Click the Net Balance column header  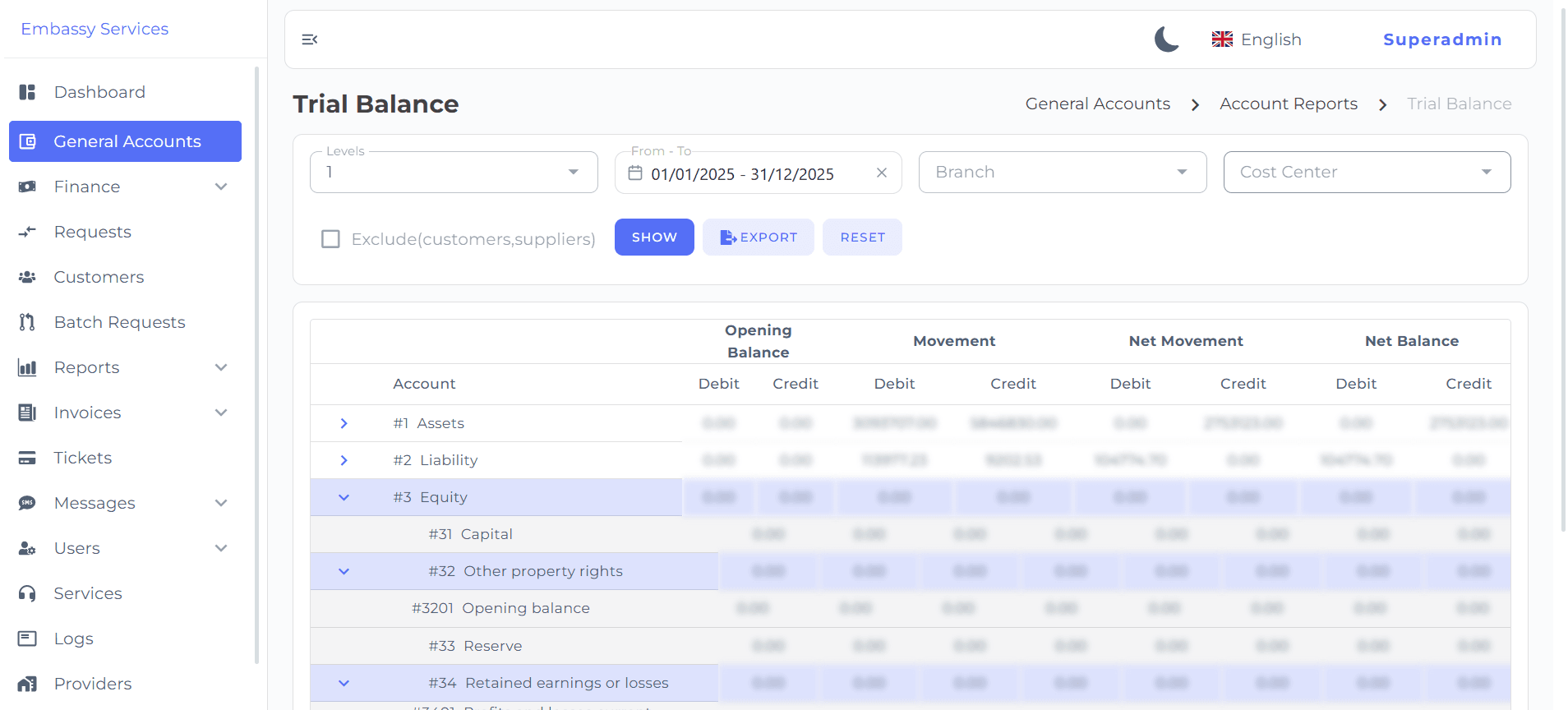pyautogui.click(x=1412, y=341)
